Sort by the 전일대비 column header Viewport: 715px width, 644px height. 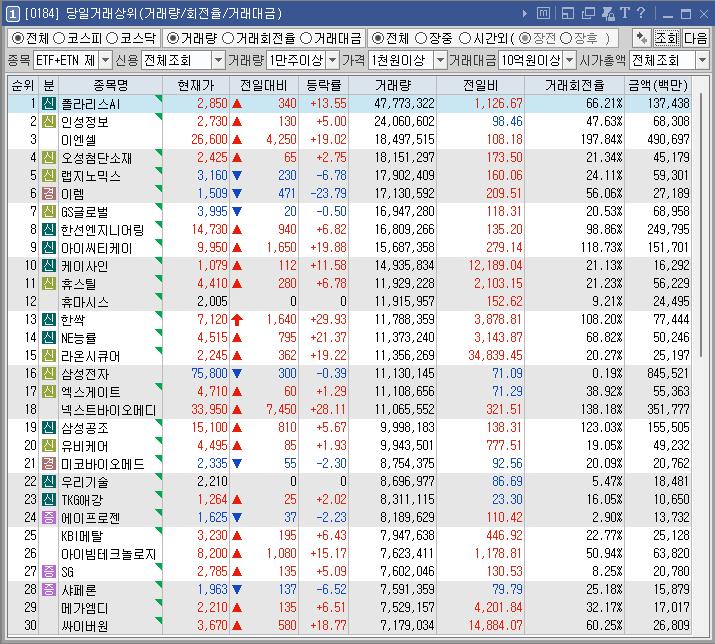[x=264, y=85]
